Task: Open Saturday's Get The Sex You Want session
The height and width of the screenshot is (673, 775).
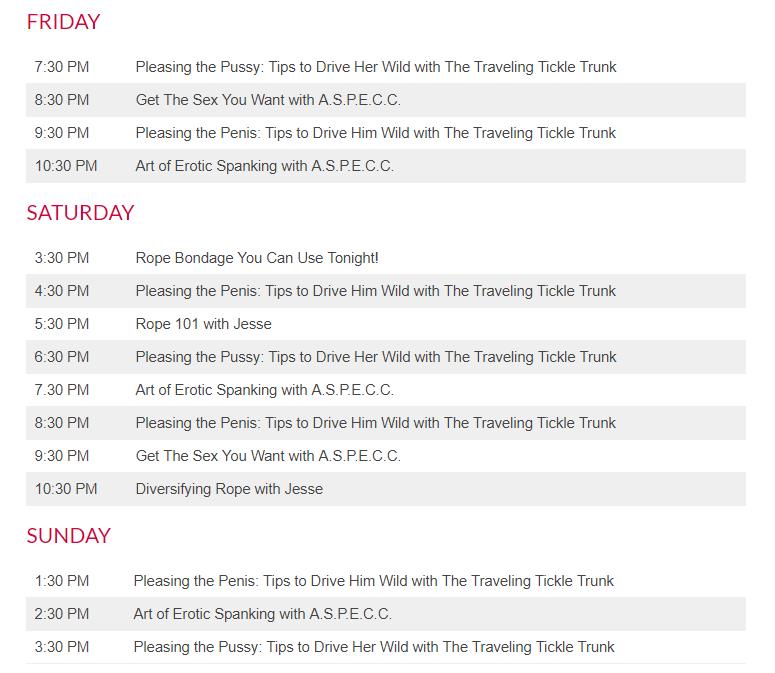Action: (267, 456)
